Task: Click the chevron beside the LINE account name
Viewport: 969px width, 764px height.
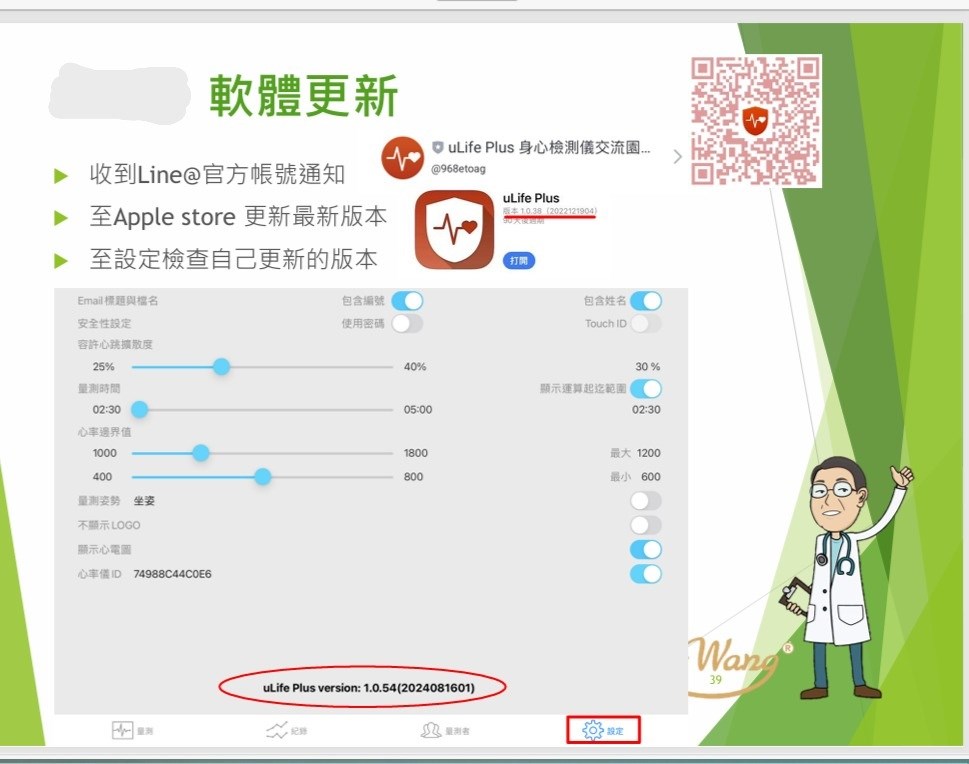Action: click(677, 157)
